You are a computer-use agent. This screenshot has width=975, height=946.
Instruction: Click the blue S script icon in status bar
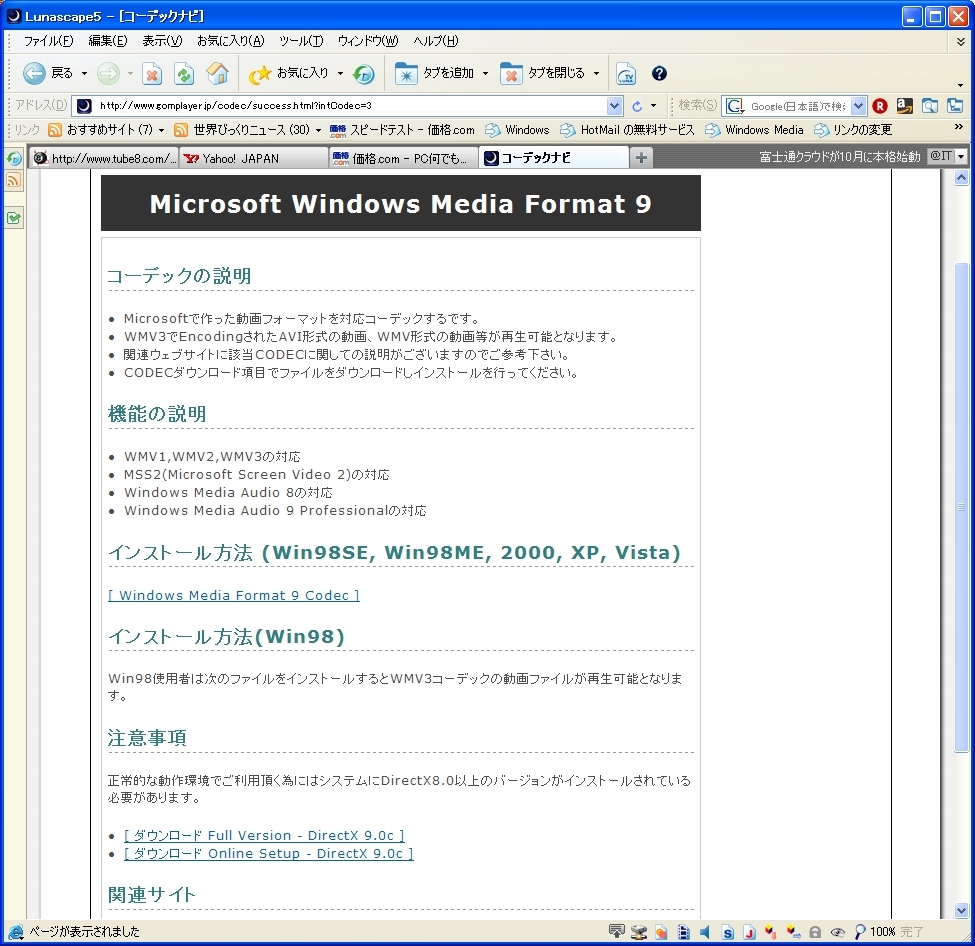[728, 932]
